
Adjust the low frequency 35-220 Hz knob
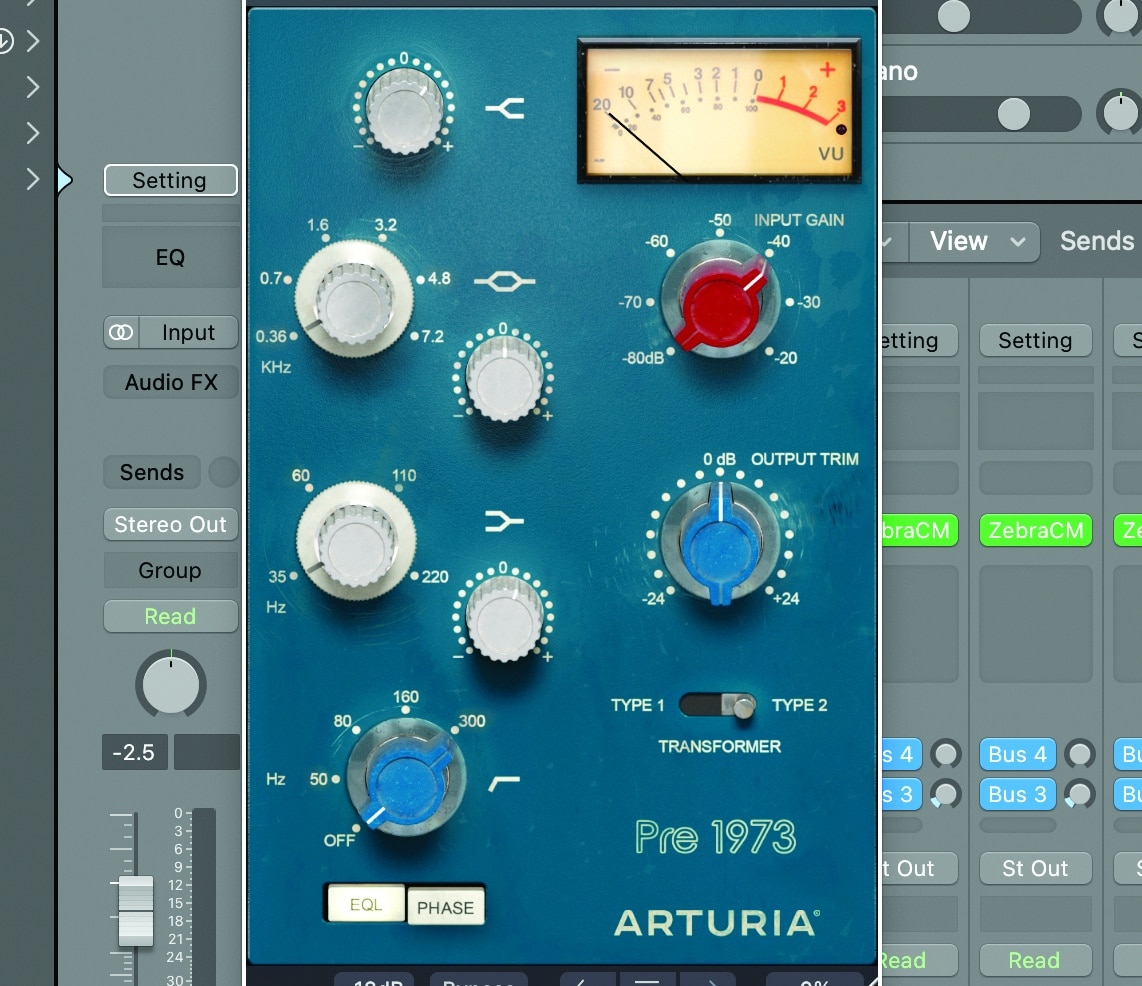[x=356, y=540]
